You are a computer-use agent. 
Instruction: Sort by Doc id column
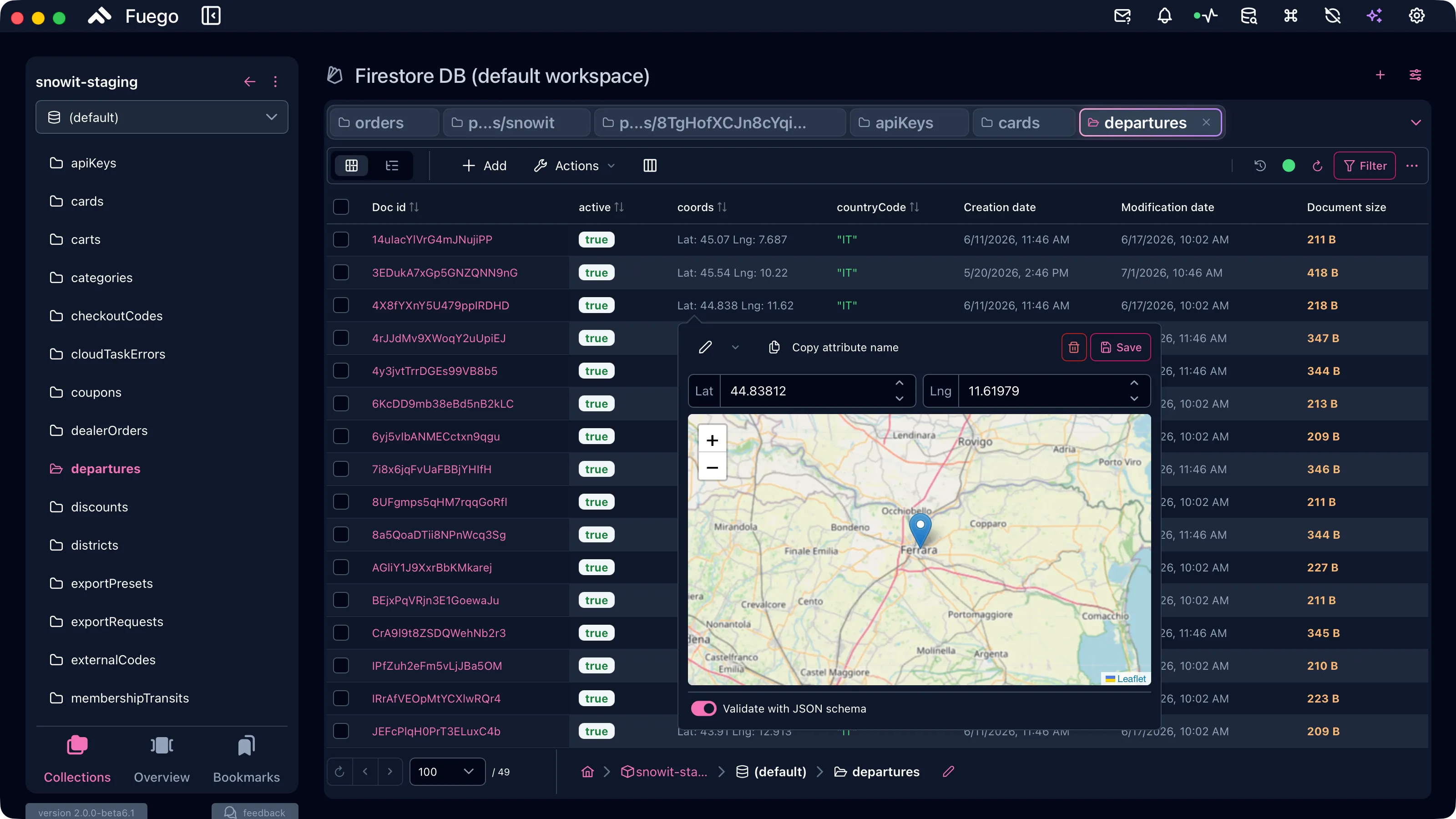point(414,207)
